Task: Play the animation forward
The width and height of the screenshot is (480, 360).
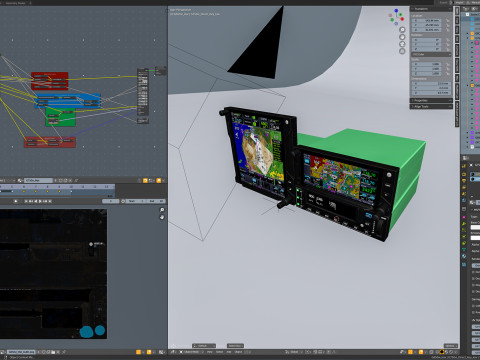Action: (40, 201)
